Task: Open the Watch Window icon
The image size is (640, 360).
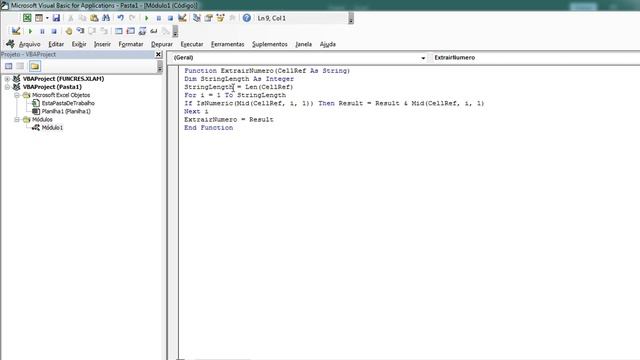Action: pos(142,31)
